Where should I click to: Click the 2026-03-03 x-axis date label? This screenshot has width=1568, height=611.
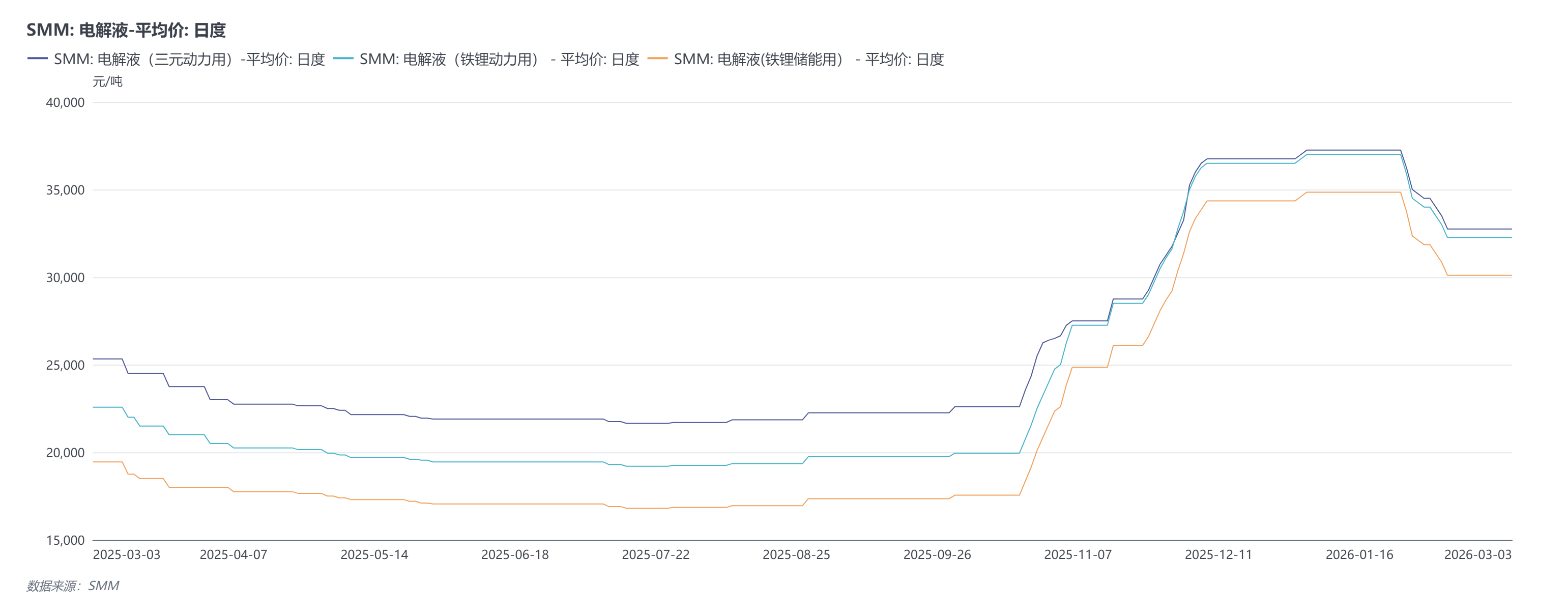click(1477, 554)
